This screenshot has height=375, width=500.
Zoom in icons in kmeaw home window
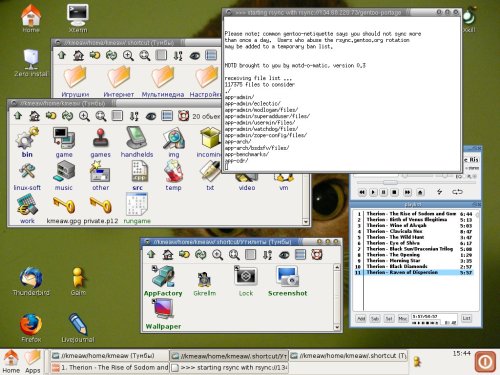pos(84,116)
